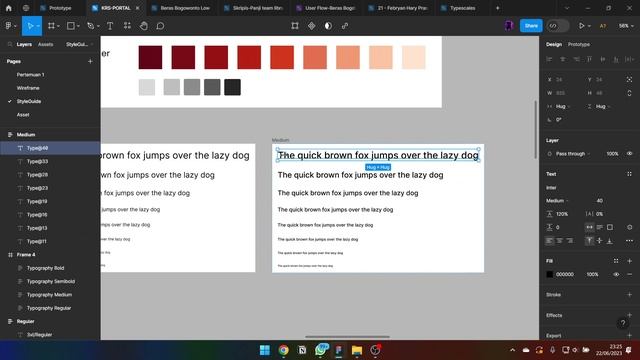Open the present options arrow
Screen dimensions: 640x360
tap(589, 26)
